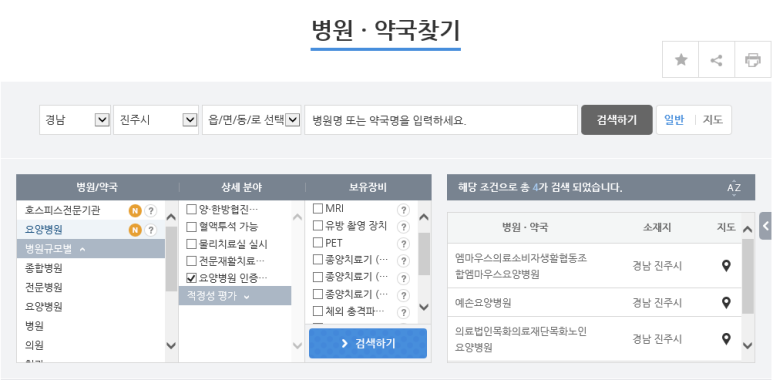Click the share icon
This screenshot has width=773, height=380.
coord(716,60)
